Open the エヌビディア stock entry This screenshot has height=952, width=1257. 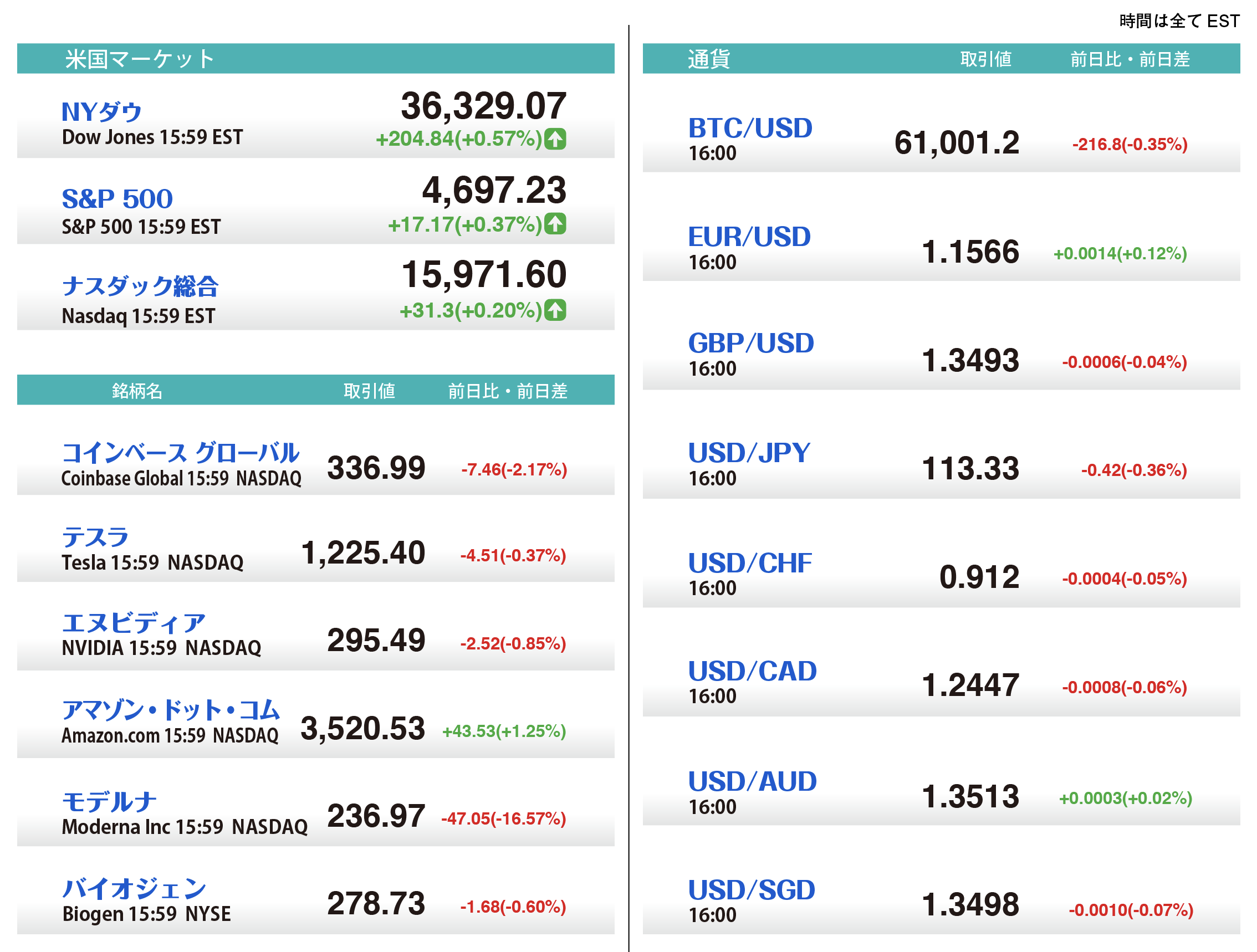(x=134, y=623)
